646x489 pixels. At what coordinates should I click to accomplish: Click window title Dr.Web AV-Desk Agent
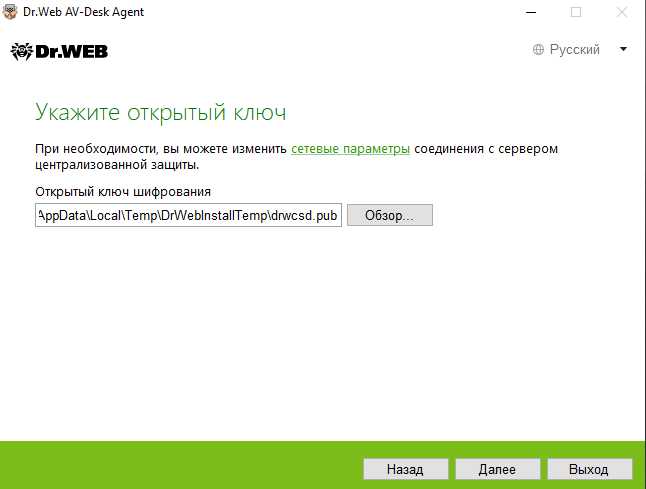click(x=84, y=12)
